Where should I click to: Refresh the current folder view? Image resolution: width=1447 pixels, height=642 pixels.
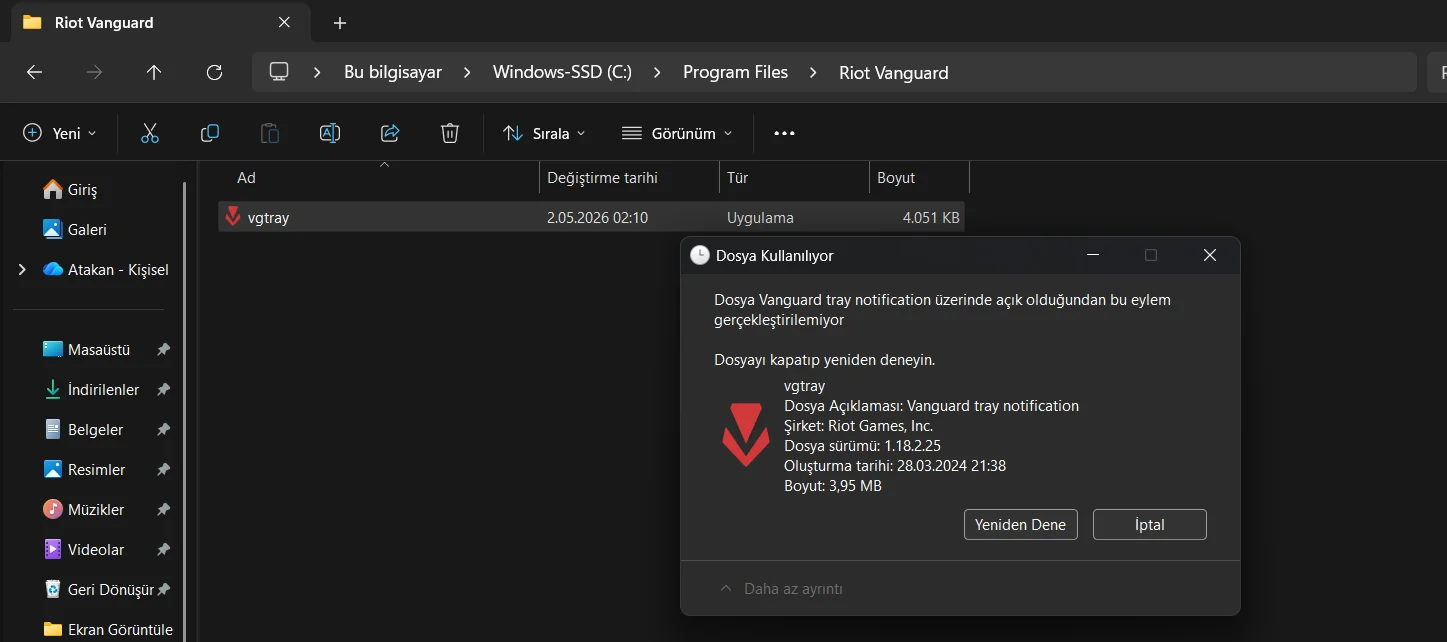214,72
